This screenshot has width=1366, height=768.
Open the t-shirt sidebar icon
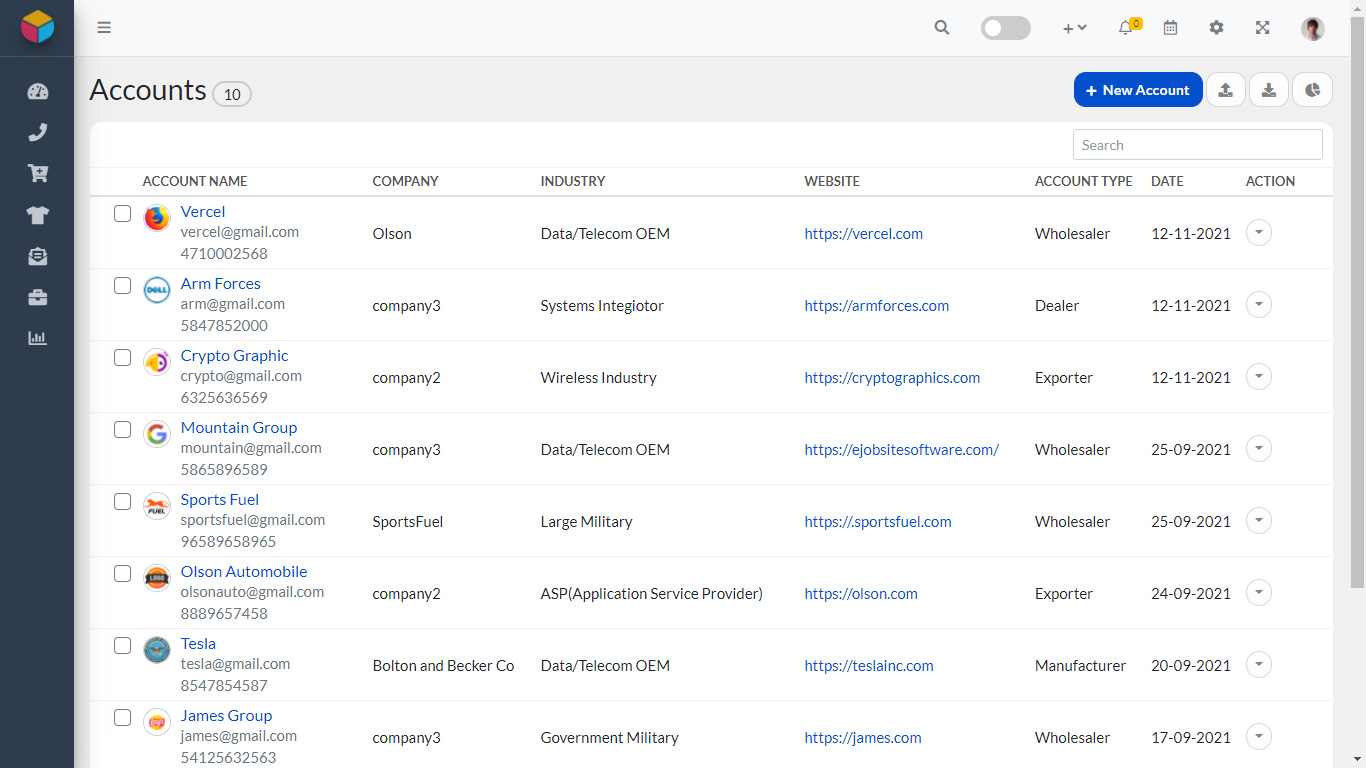38,215
